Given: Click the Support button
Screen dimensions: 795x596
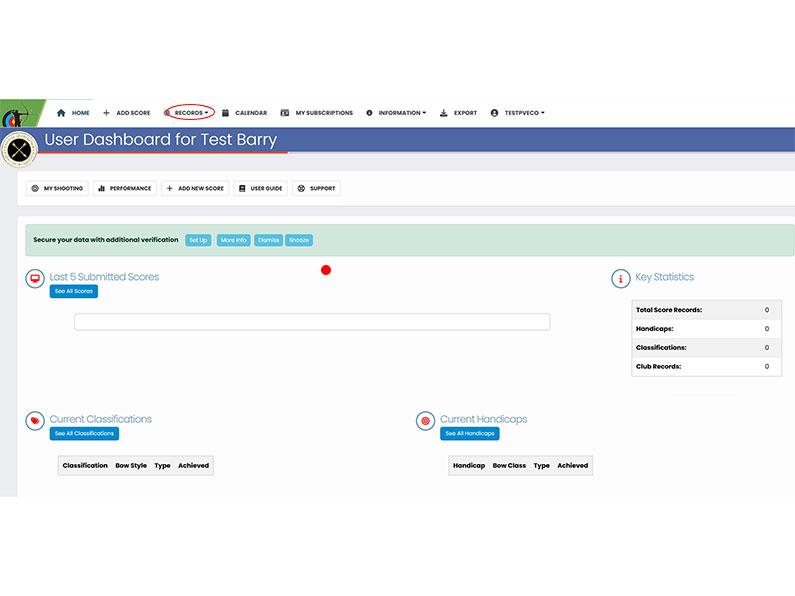Looking at the screenshot, I should [x=316, y=188].
